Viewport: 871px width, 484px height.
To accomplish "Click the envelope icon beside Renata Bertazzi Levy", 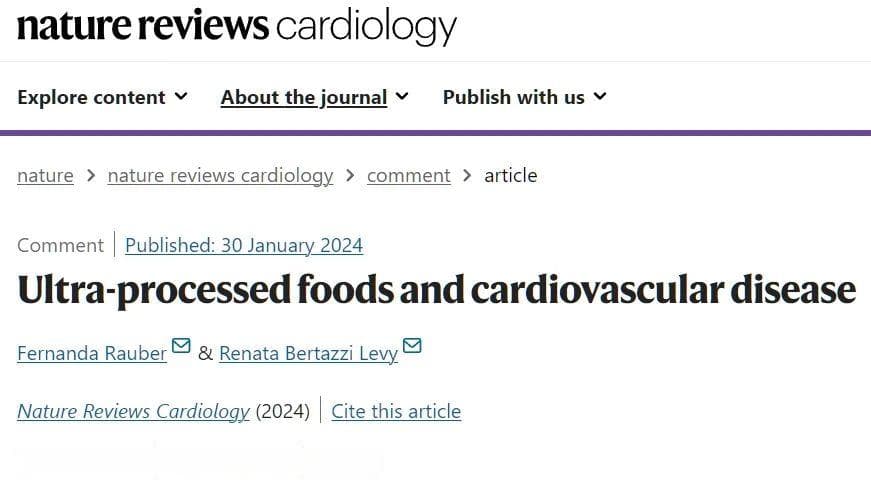I will coord(412,346).
